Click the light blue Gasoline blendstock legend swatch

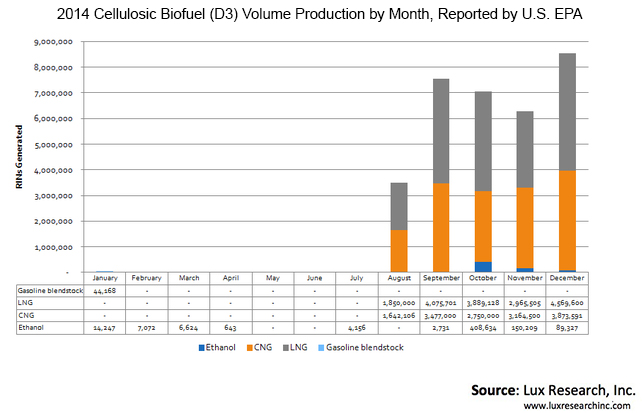pyautogui.click(x=321, y=348)
